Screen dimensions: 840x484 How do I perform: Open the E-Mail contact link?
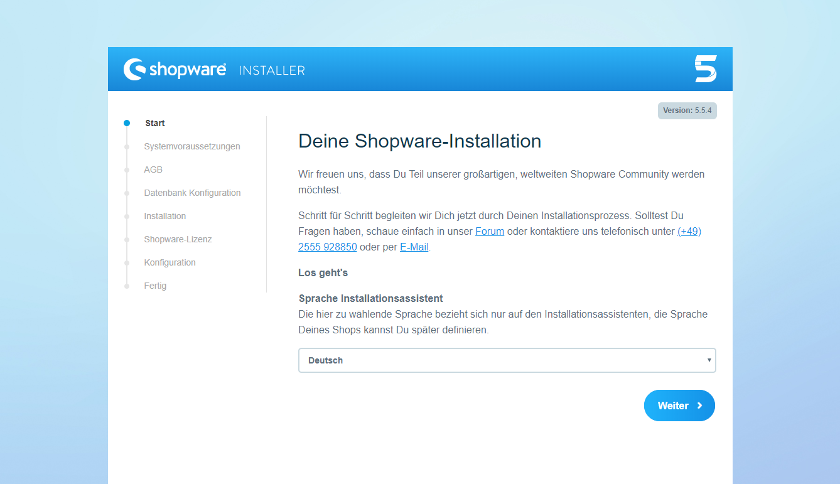click(x=414, y=247)
